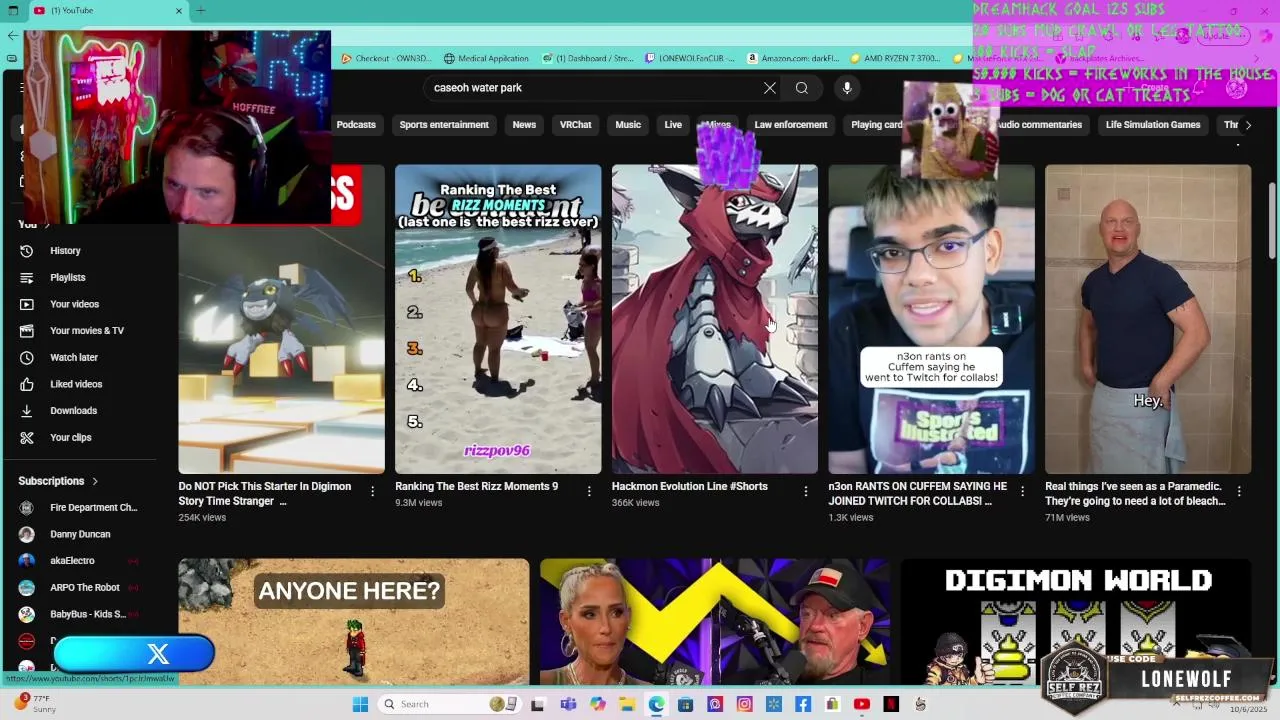Image resolution: width=1280 pixels, height=720 pixels.
Task: Open a new browser tab
Action: pyautogui.click(x=201, y=10)
